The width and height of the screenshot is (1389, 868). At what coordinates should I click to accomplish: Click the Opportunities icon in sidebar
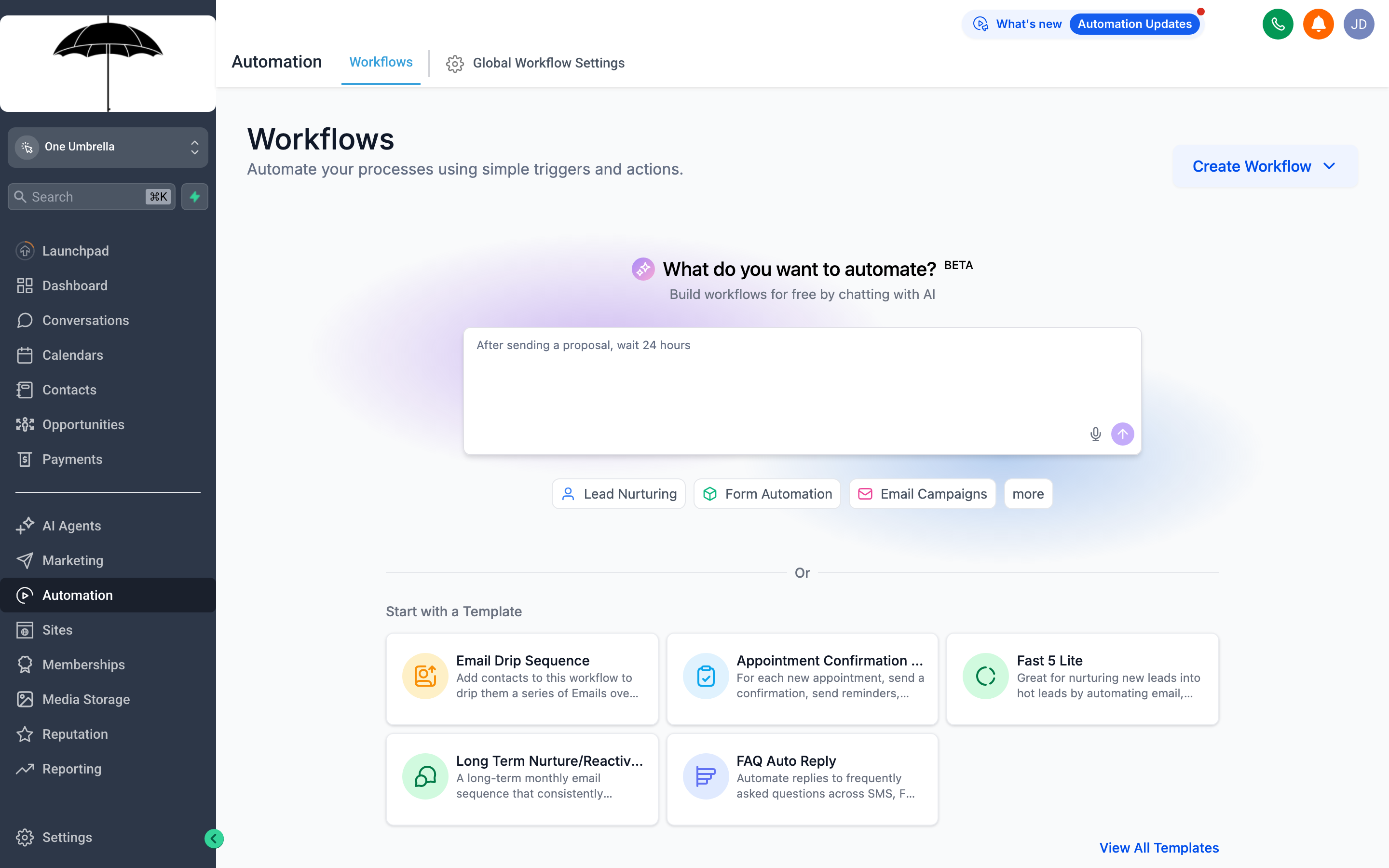pyautogui.click(x=25, y=424)
